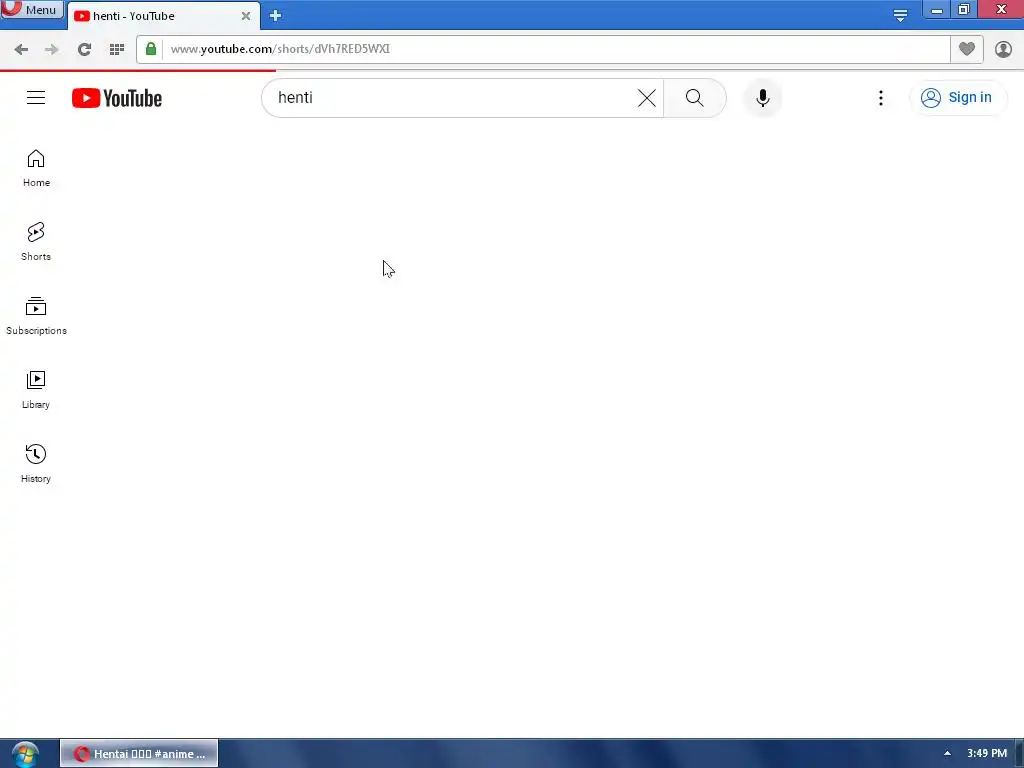
Task: Go forward in the browser
Action: tap(52, 49)
